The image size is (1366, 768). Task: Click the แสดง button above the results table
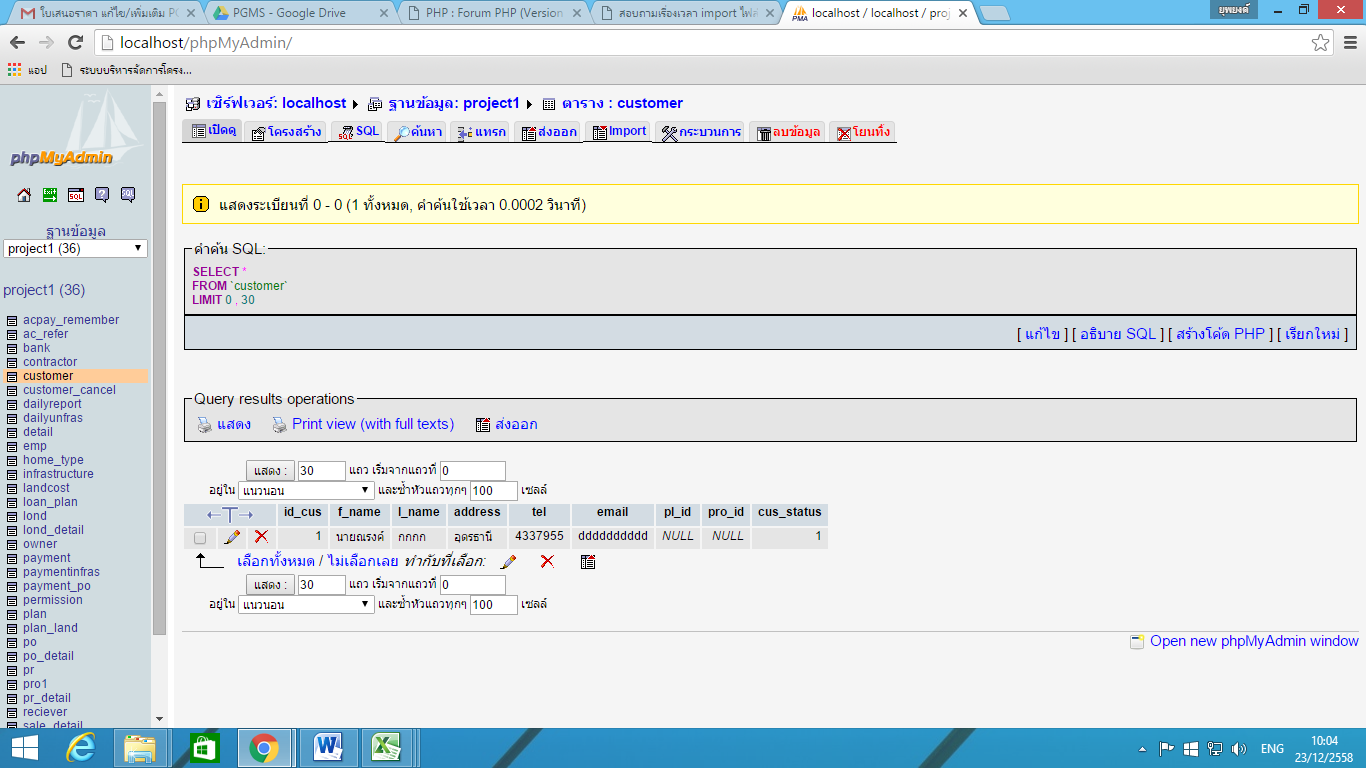click(x=270, y=471)
